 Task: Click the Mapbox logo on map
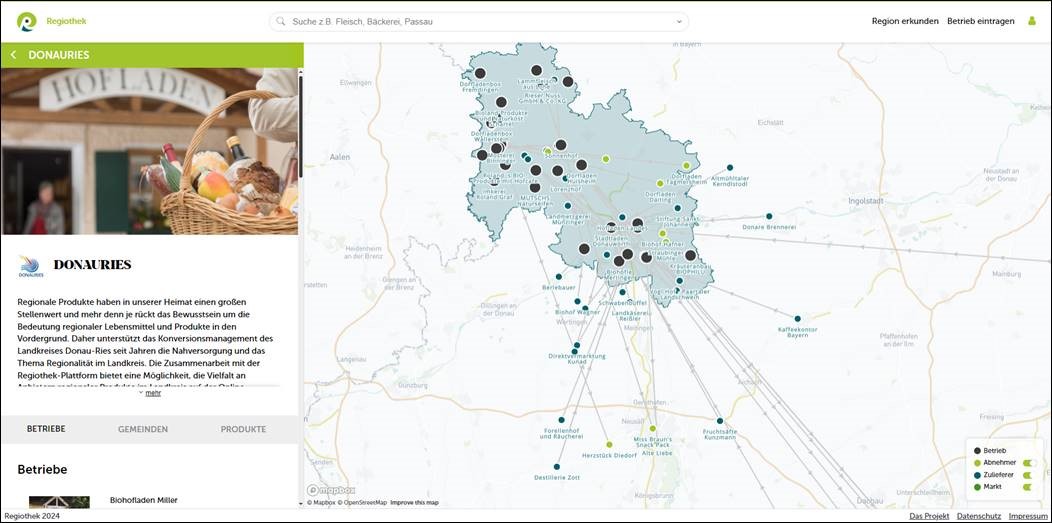click(331, 490)
